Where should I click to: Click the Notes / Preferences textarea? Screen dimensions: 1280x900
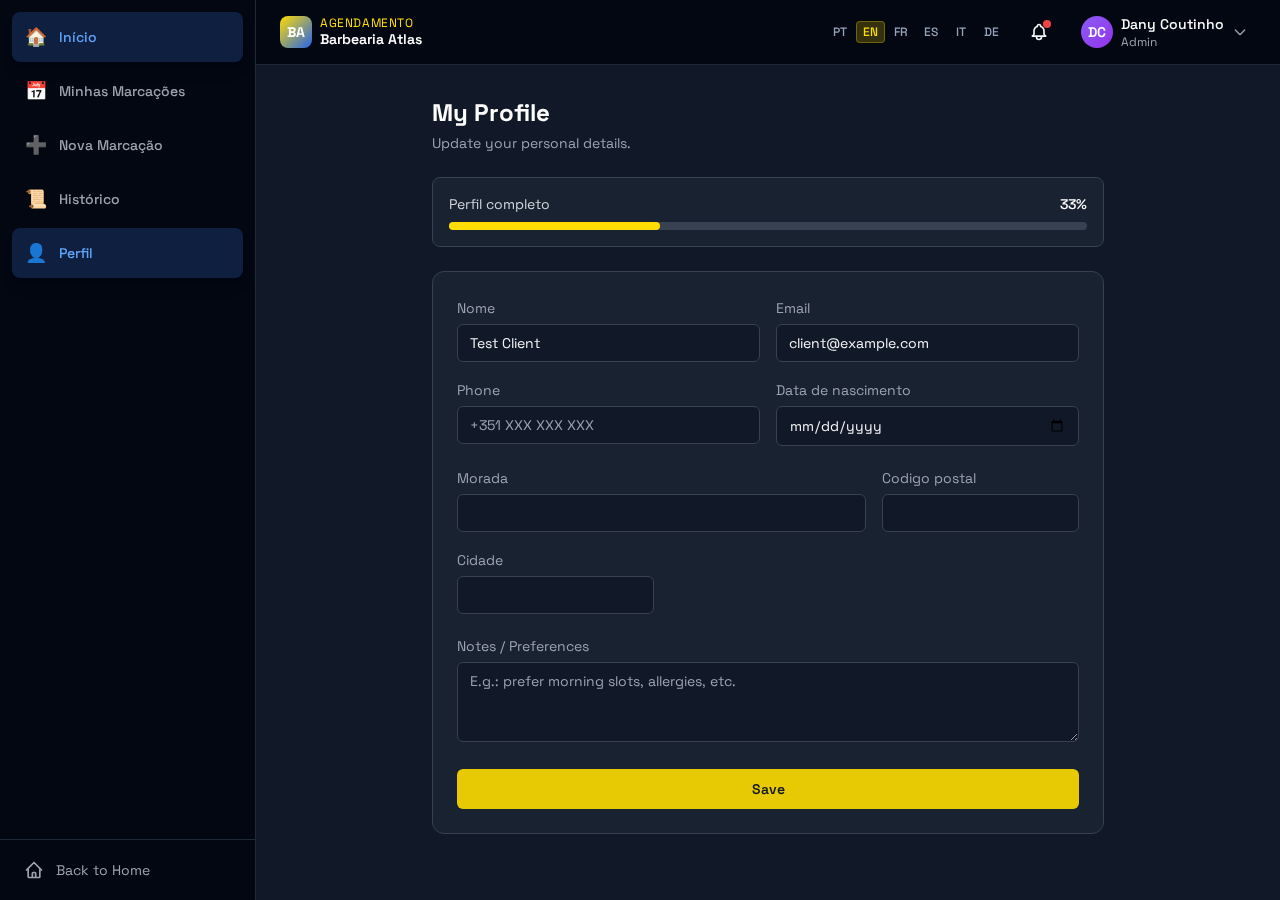[x=768, y=702]
